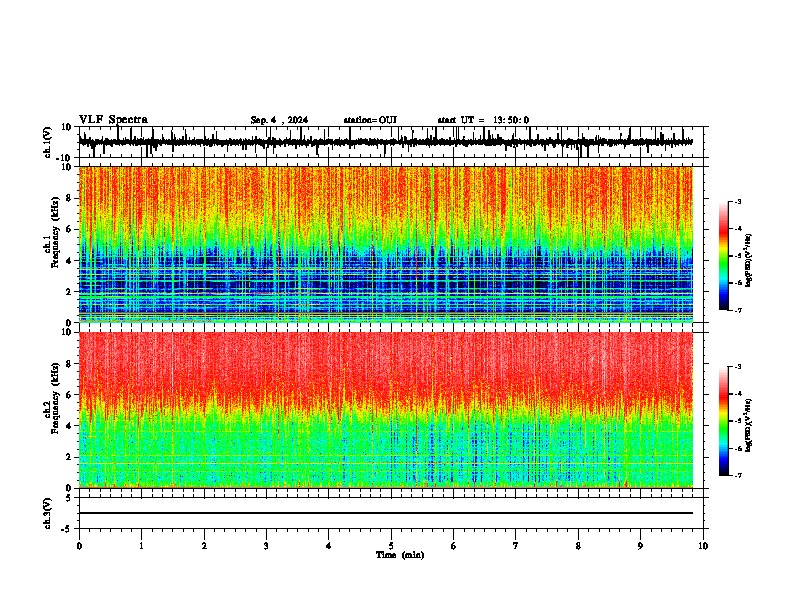This screenshot has width=792, height=612.
Task: Click the "start UT = 13:50: 0" text
Action: coord(483,120)
